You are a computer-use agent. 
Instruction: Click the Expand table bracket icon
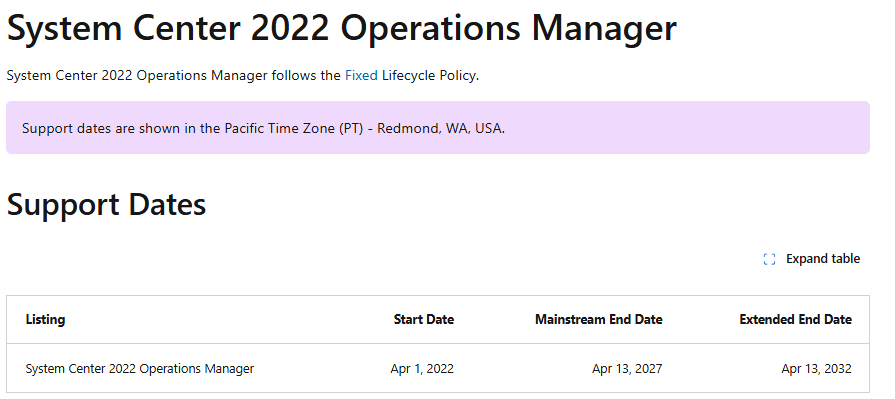(x=769, y=259)
